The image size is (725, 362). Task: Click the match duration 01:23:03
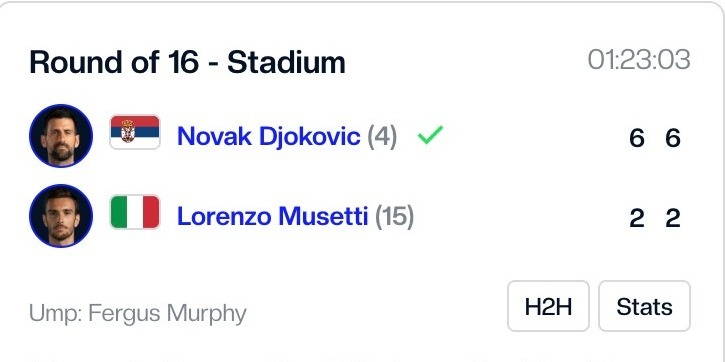[639, 60]
